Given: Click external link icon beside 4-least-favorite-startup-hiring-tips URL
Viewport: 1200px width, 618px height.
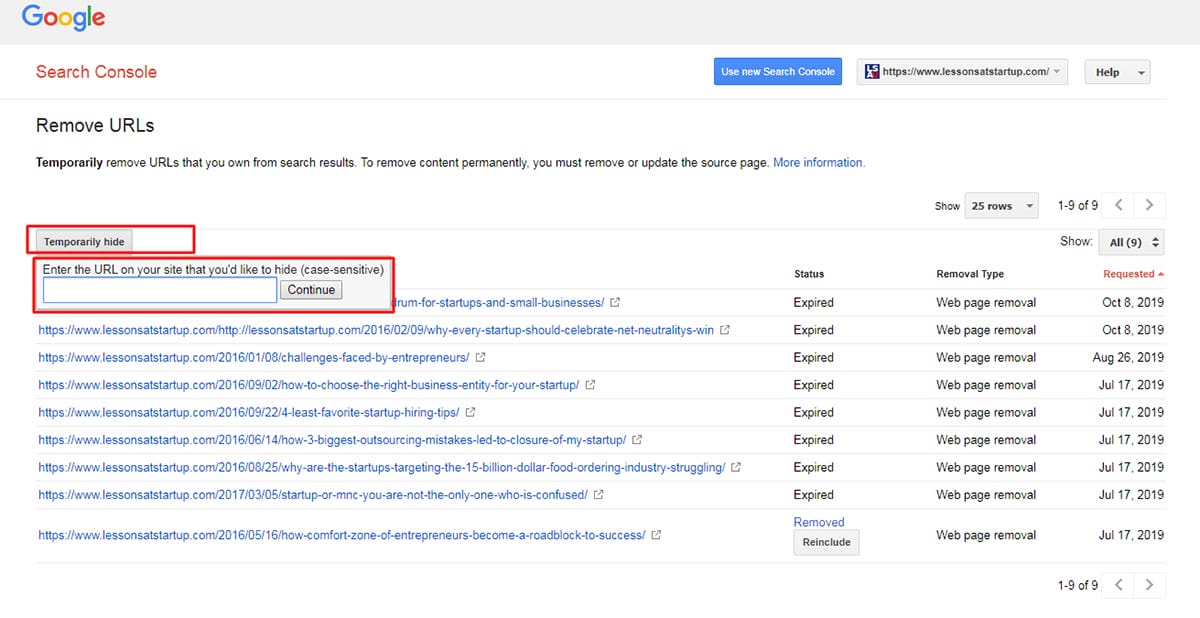Looking at the screenshot, I should tap(470, 412).
